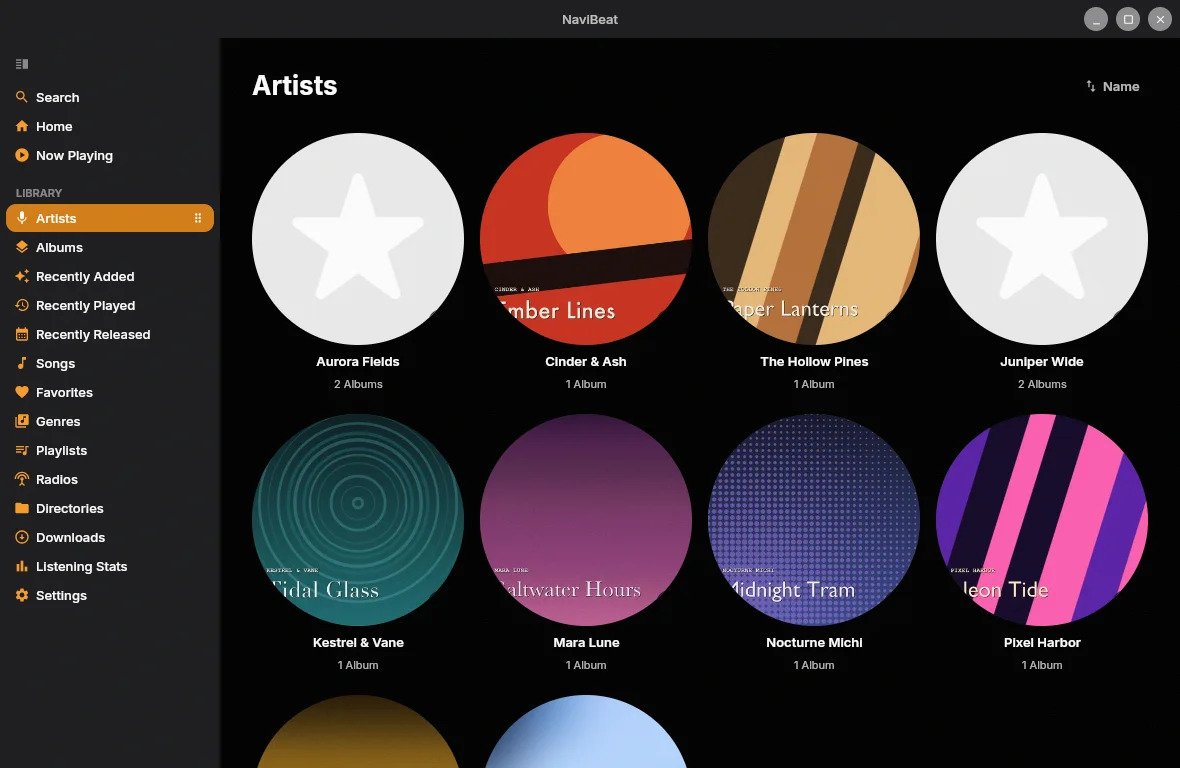Open Radios in sidebar
Viewport: 1180px width, 768px height.
[x=110, y=479]
